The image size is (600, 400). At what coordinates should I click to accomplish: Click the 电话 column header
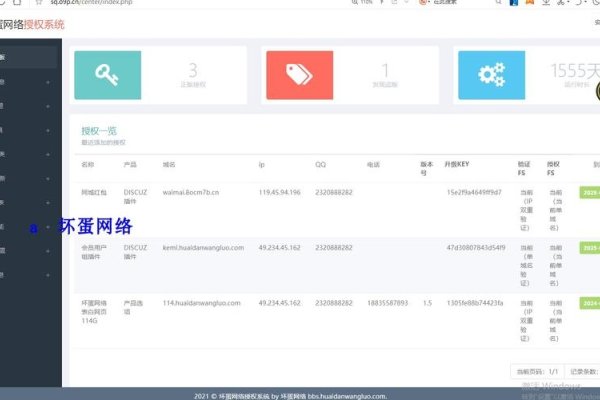pyautogui.click(x=373, y=165)
